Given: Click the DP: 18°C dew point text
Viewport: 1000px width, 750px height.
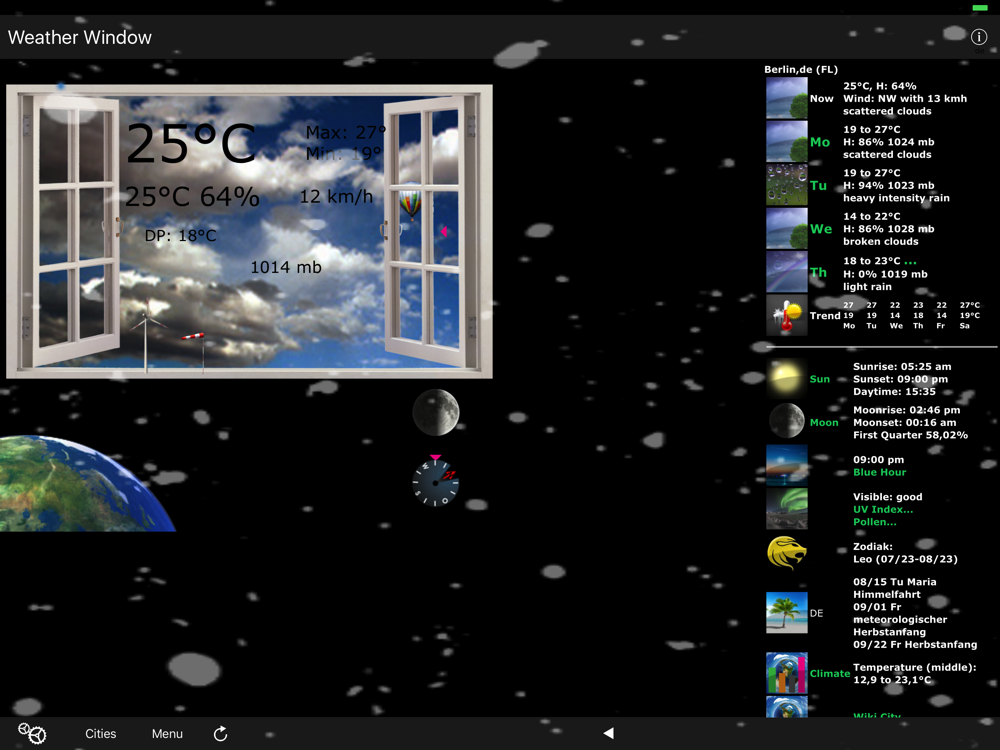Looking at the screenshot, I should (180, 236).
